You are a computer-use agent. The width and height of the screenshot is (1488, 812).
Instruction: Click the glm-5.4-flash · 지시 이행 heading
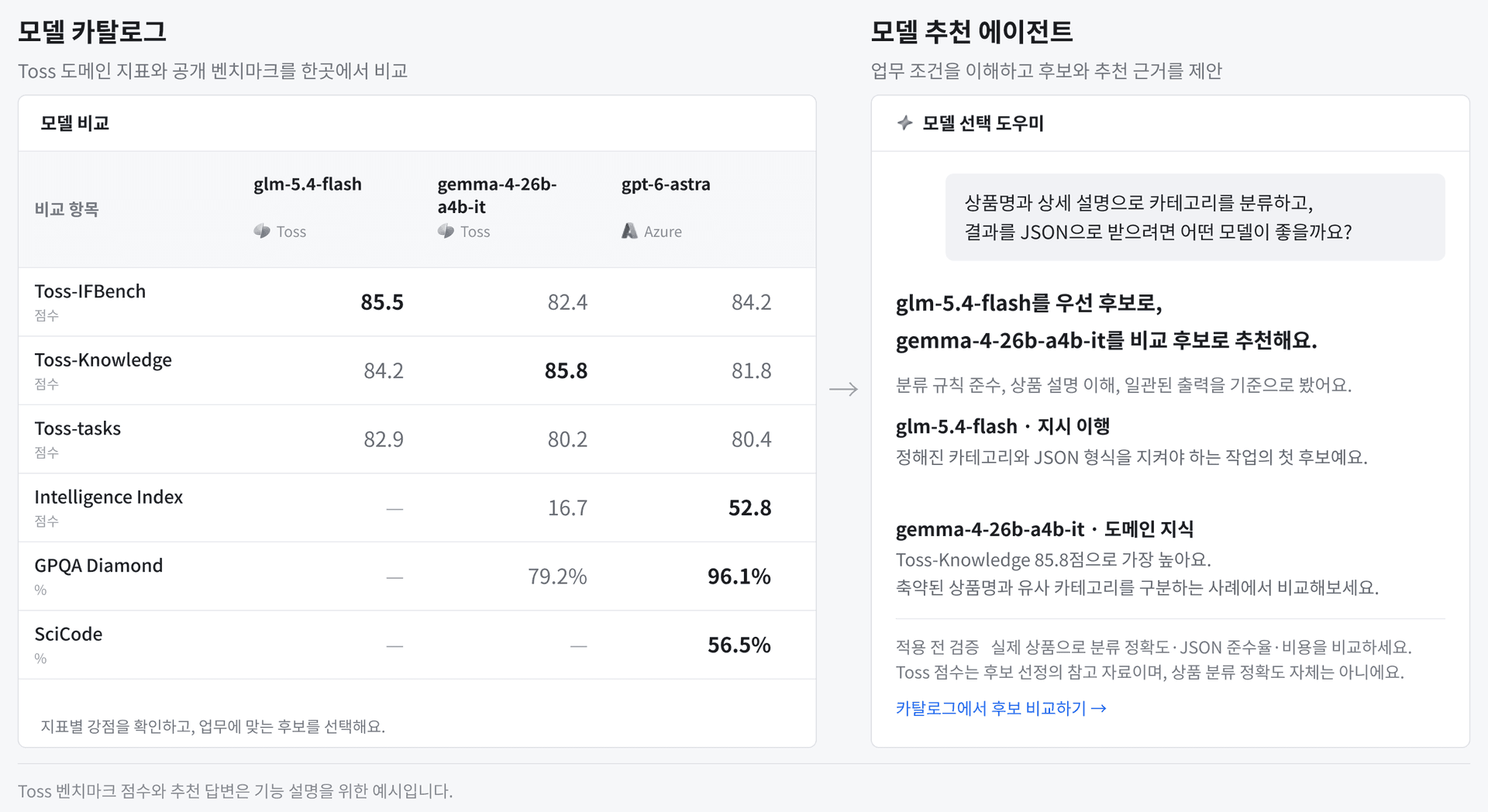pyautogui.click(x=1003, y=426)
